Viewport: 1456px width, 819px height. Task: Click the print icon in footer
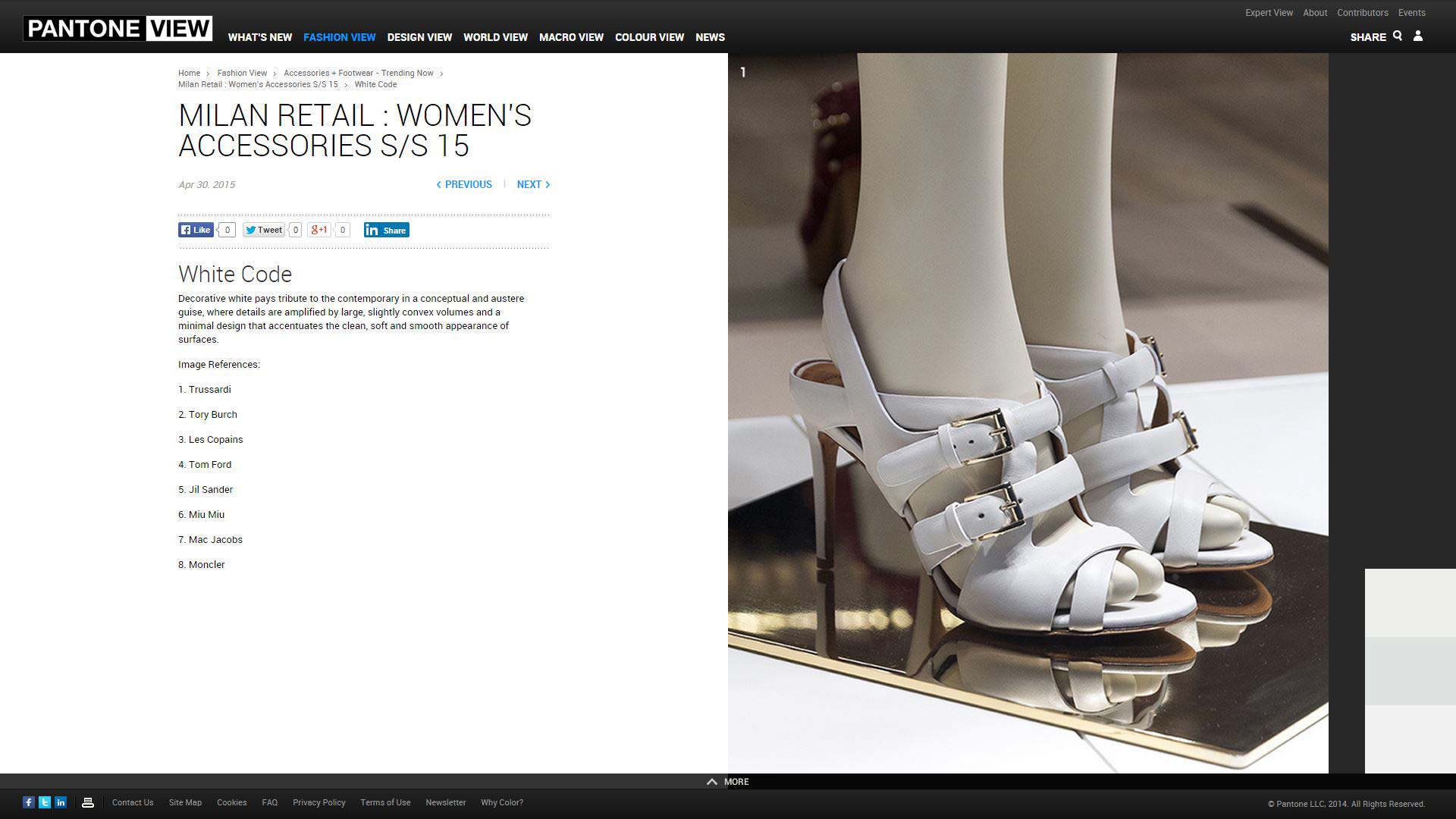(x=88, y=802)
